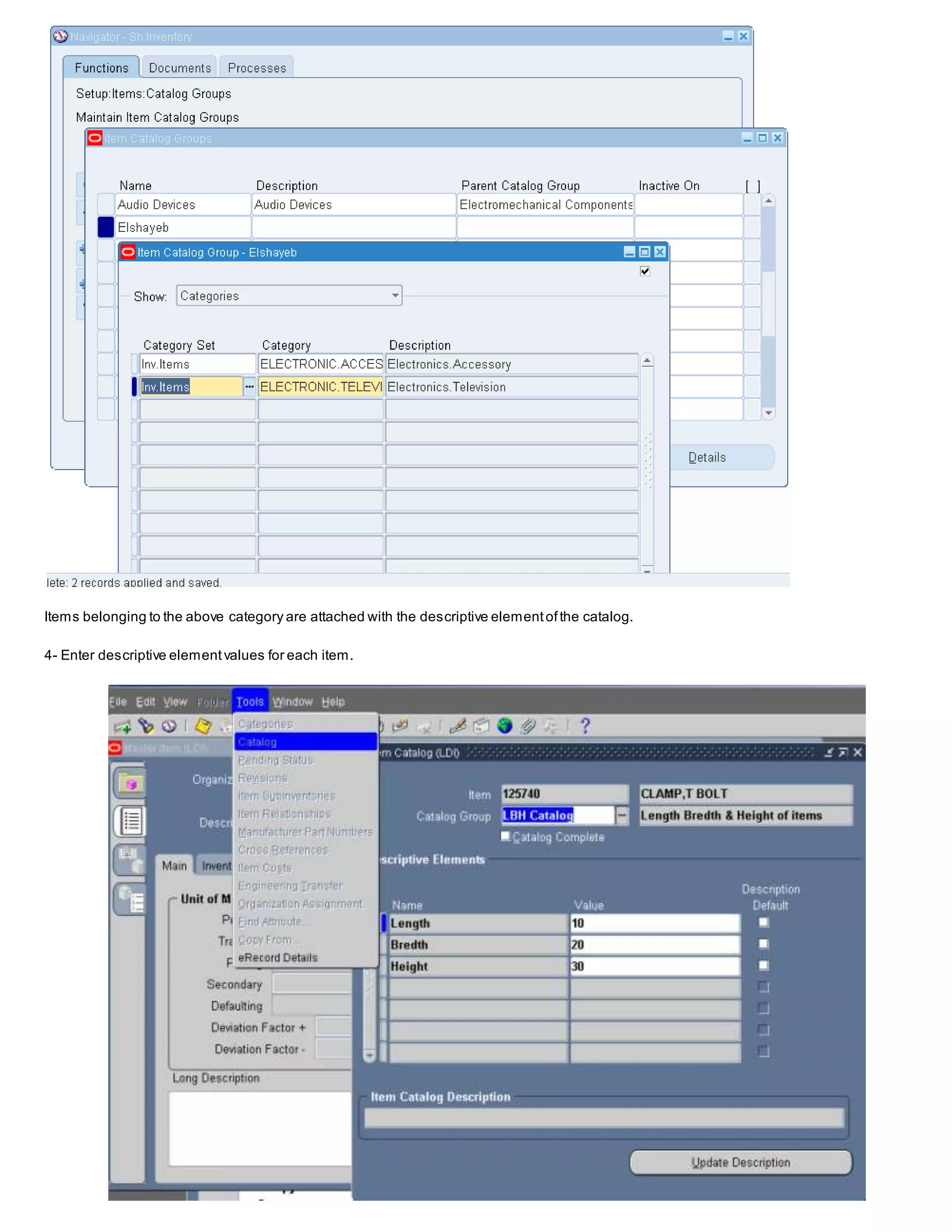This screenshot has width=952, height=1232.
Task: Open Catalog Group list of values button
Action: pyautogui.click(x=621, y=815)
